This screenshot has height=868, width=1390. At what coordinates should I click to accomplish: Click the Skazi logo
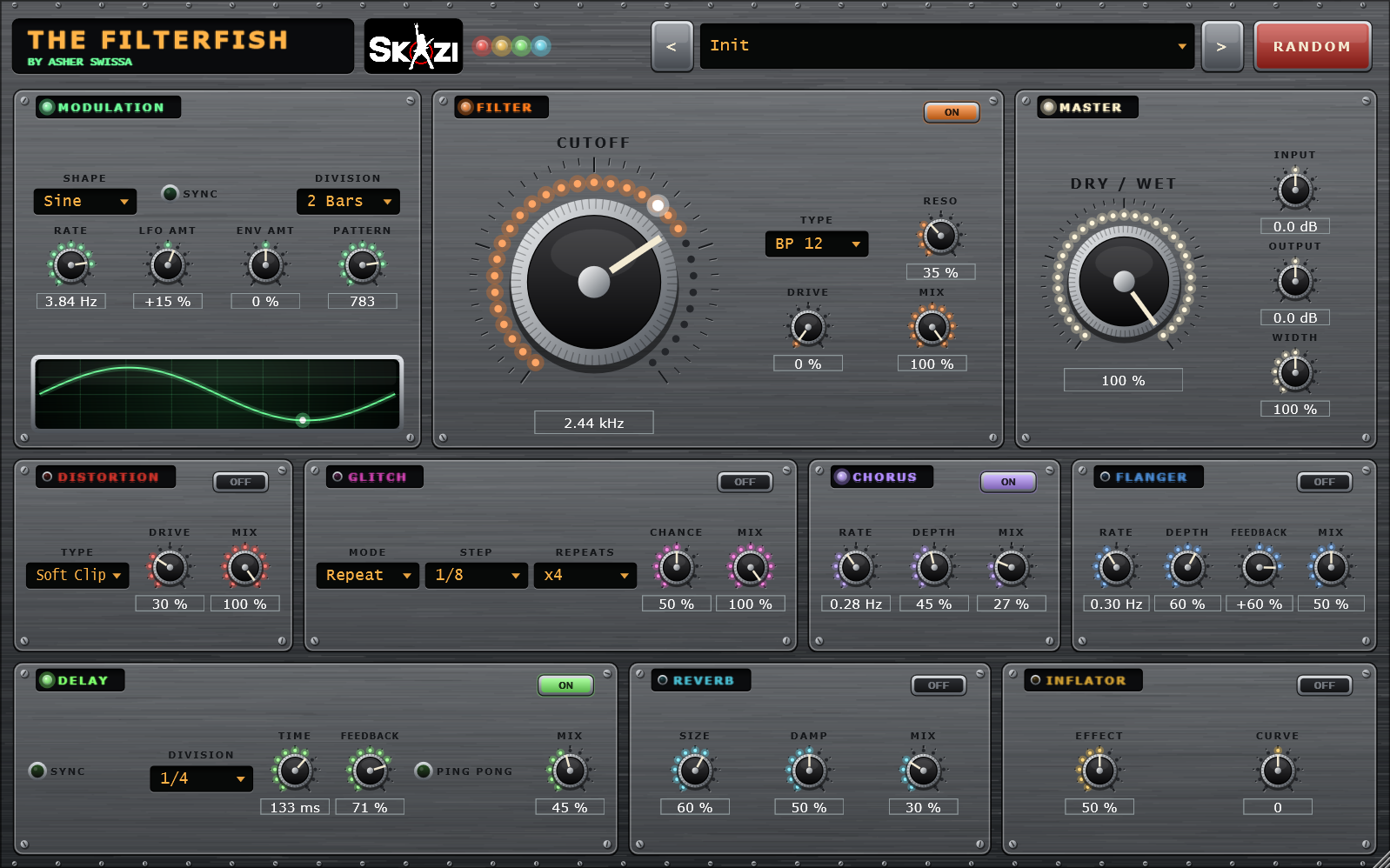(413, 46)
